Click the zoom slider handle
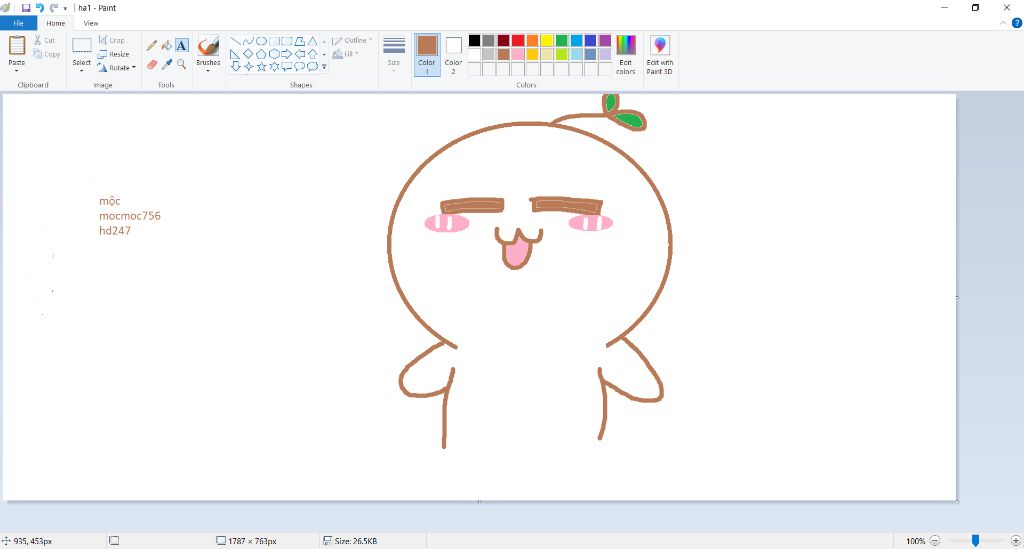Image resolution: width=1024 pixels, height=549 pixels. [x=975, y=541]
